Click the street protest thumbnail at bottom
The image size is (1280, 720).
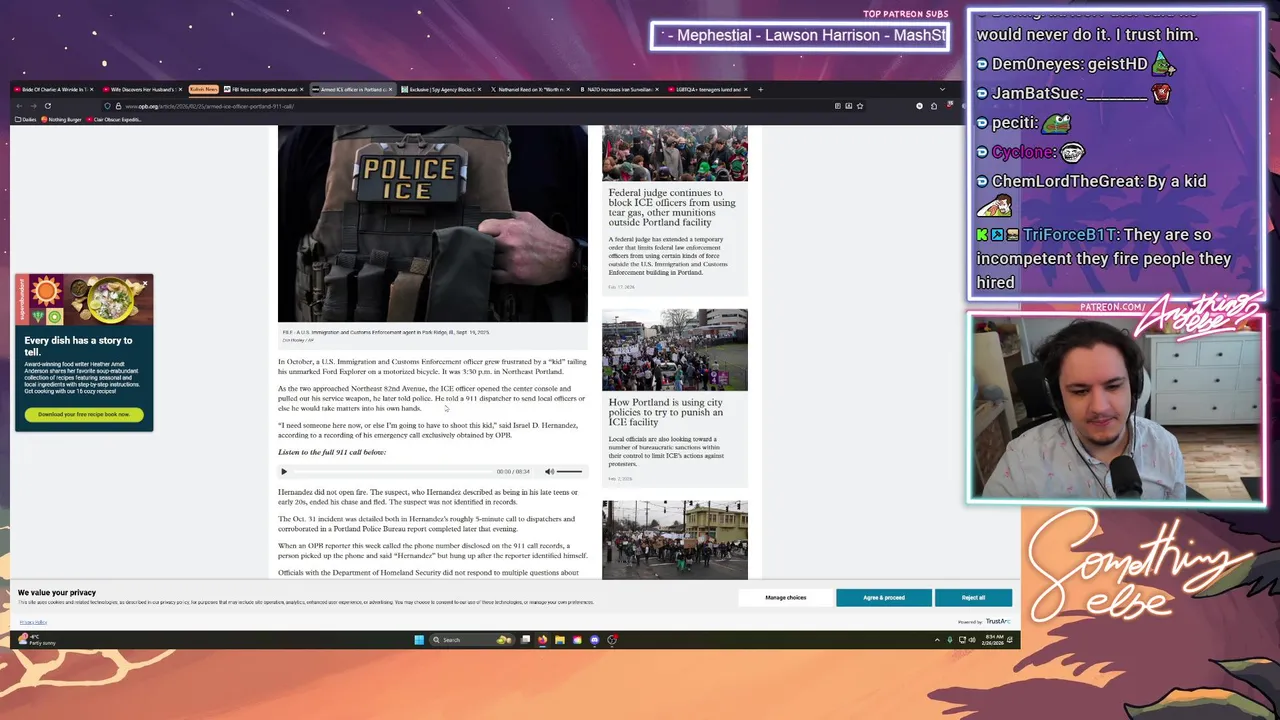point(674,539)
